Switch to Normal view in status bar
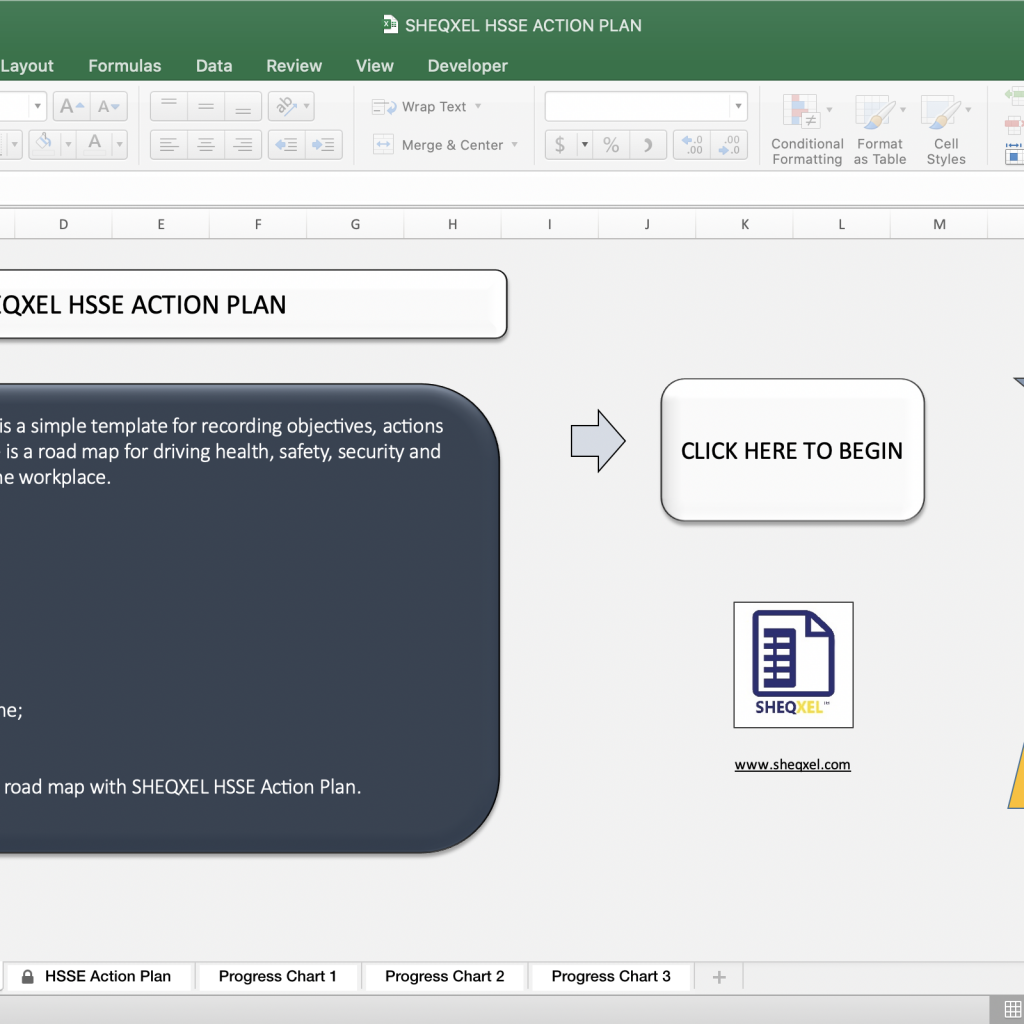The image size is (1024, 1024). [1012, 1010]
